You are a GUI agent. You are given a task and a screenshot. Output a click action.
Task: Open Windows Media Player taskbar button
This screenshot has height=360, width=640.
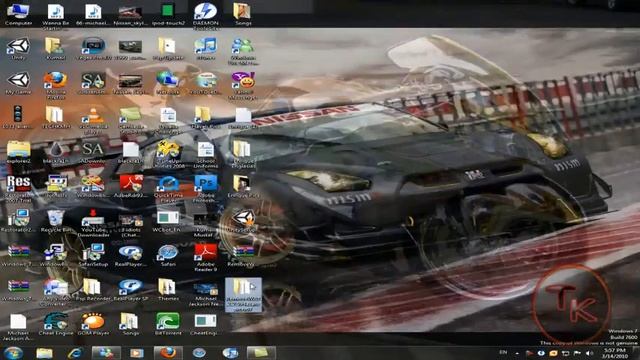[137, 353]
